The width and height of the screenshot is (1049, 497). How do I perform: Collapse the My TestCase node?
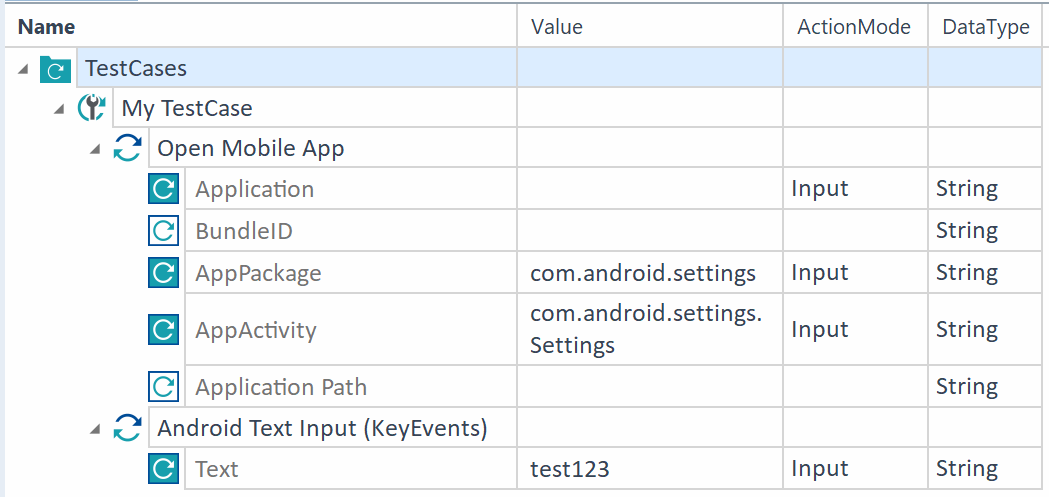pos(58,108)
